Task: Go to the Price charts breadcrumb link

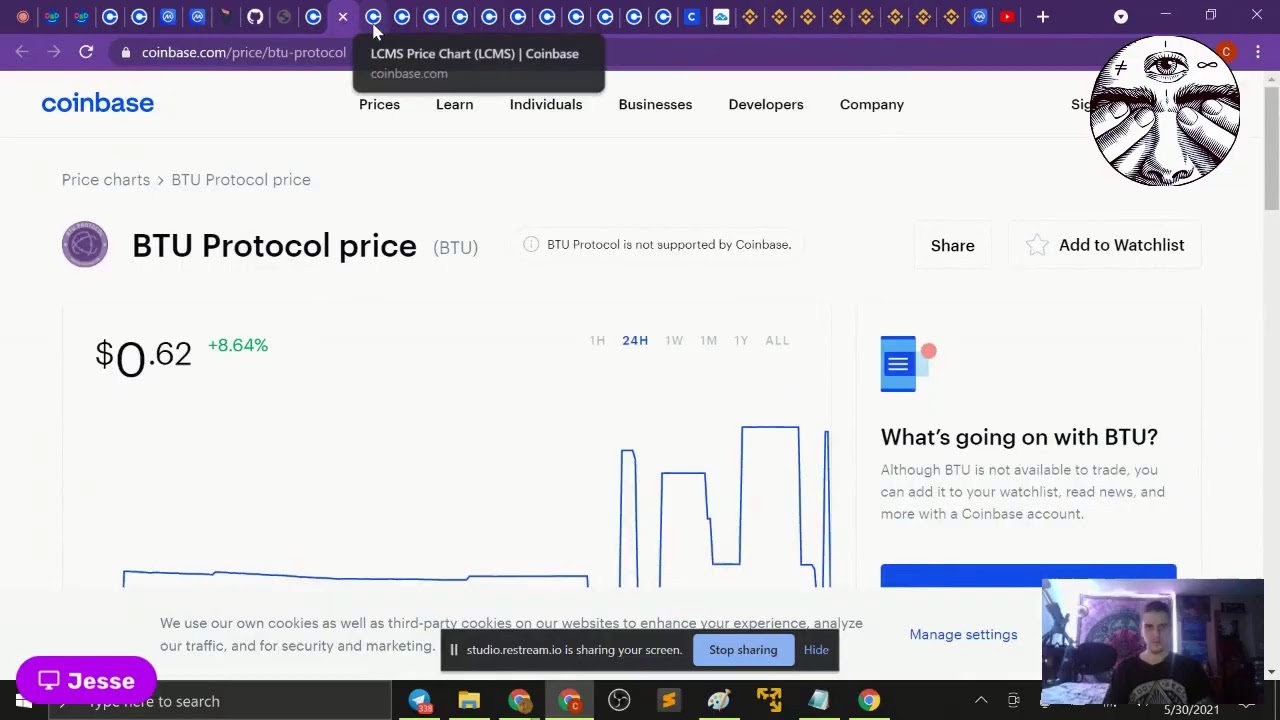Action: pyautogui.click(x=106, y=179)
